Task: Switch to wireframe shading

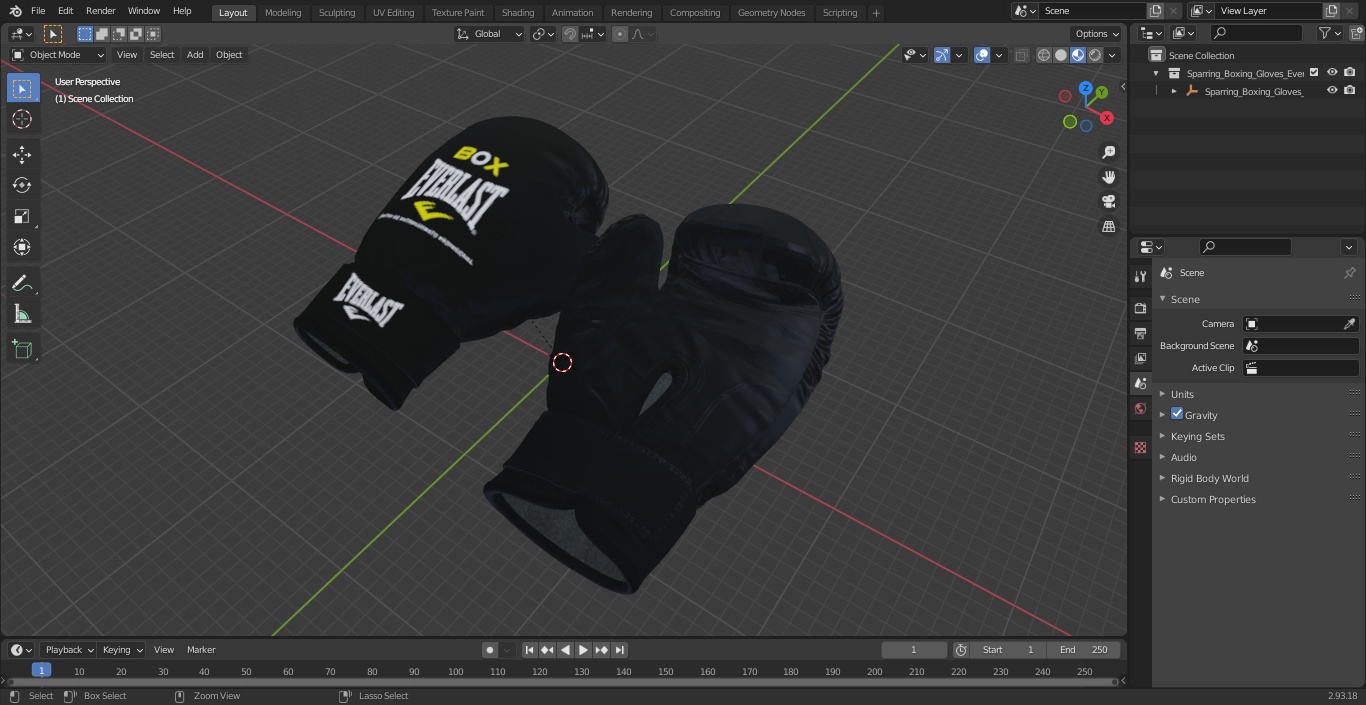Action: click(1044, 55)
